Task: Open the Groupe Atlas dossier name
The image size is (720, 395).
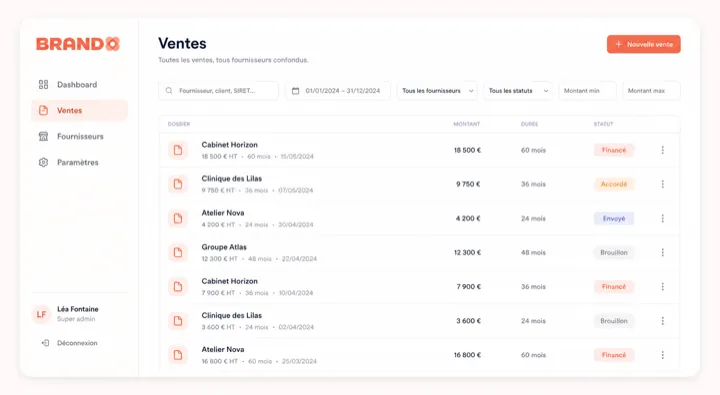Action: click(x=224, y=247)
